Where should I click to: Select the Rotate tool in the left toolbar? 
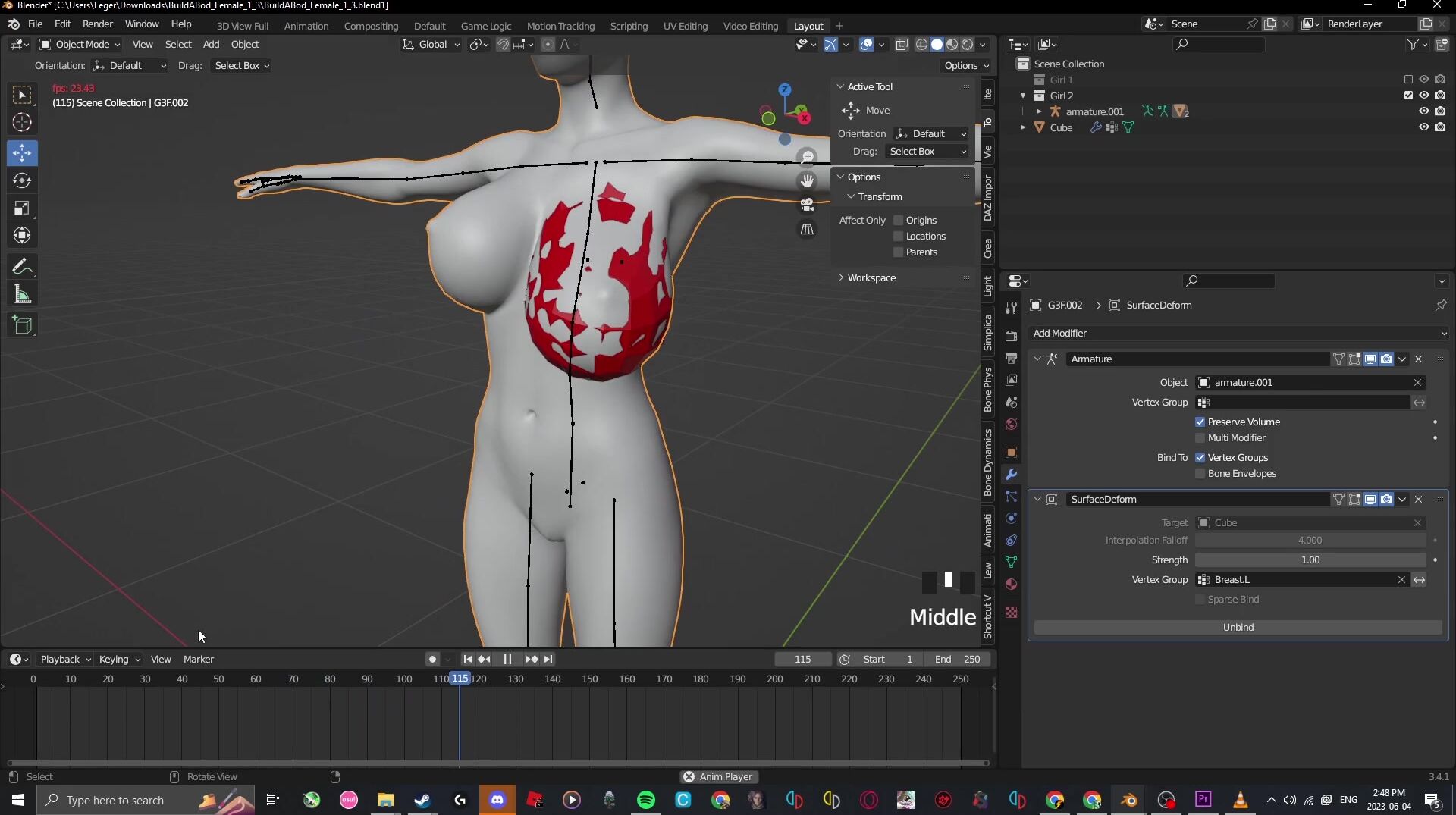[22, 180]
